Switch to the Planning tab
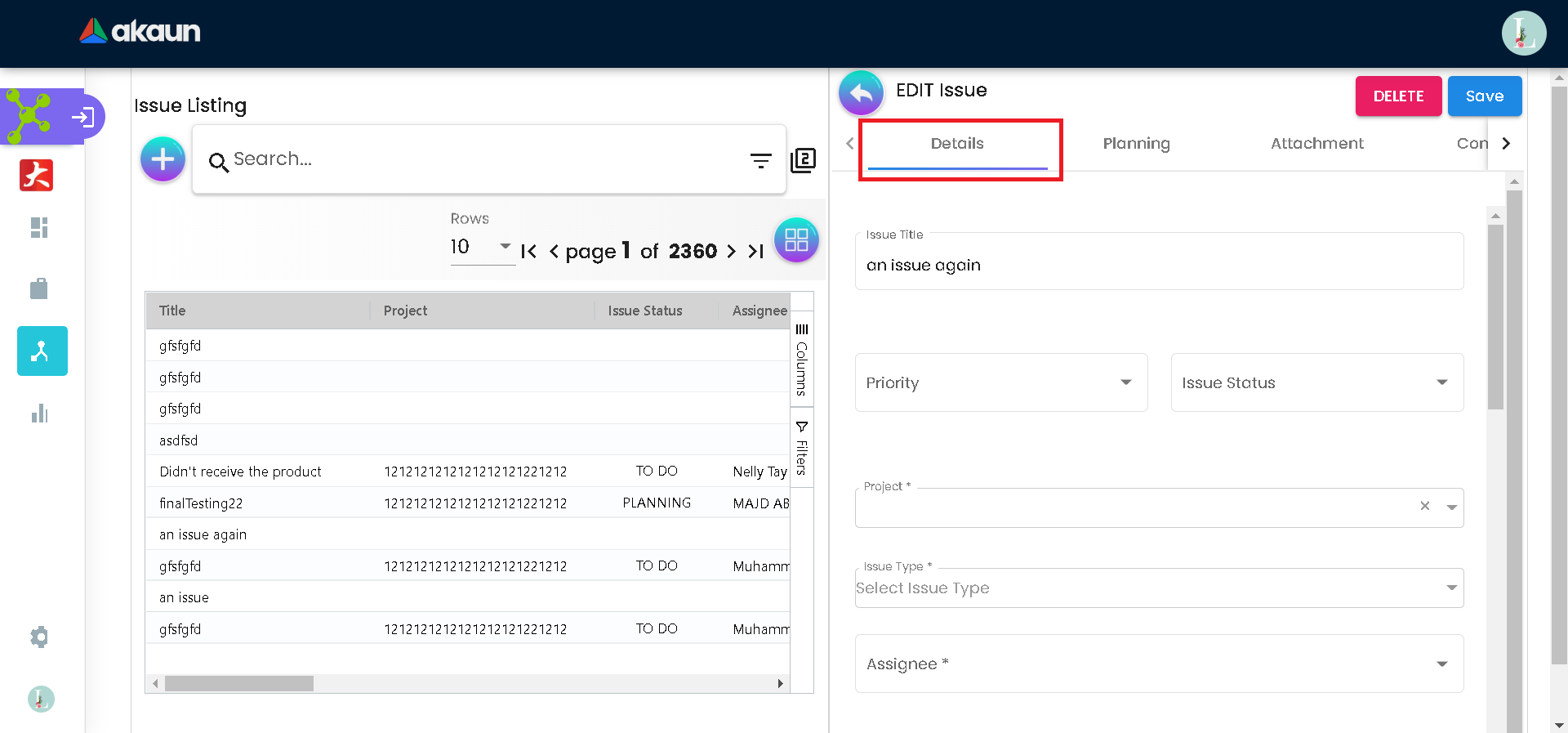 tap(1137, 144)
